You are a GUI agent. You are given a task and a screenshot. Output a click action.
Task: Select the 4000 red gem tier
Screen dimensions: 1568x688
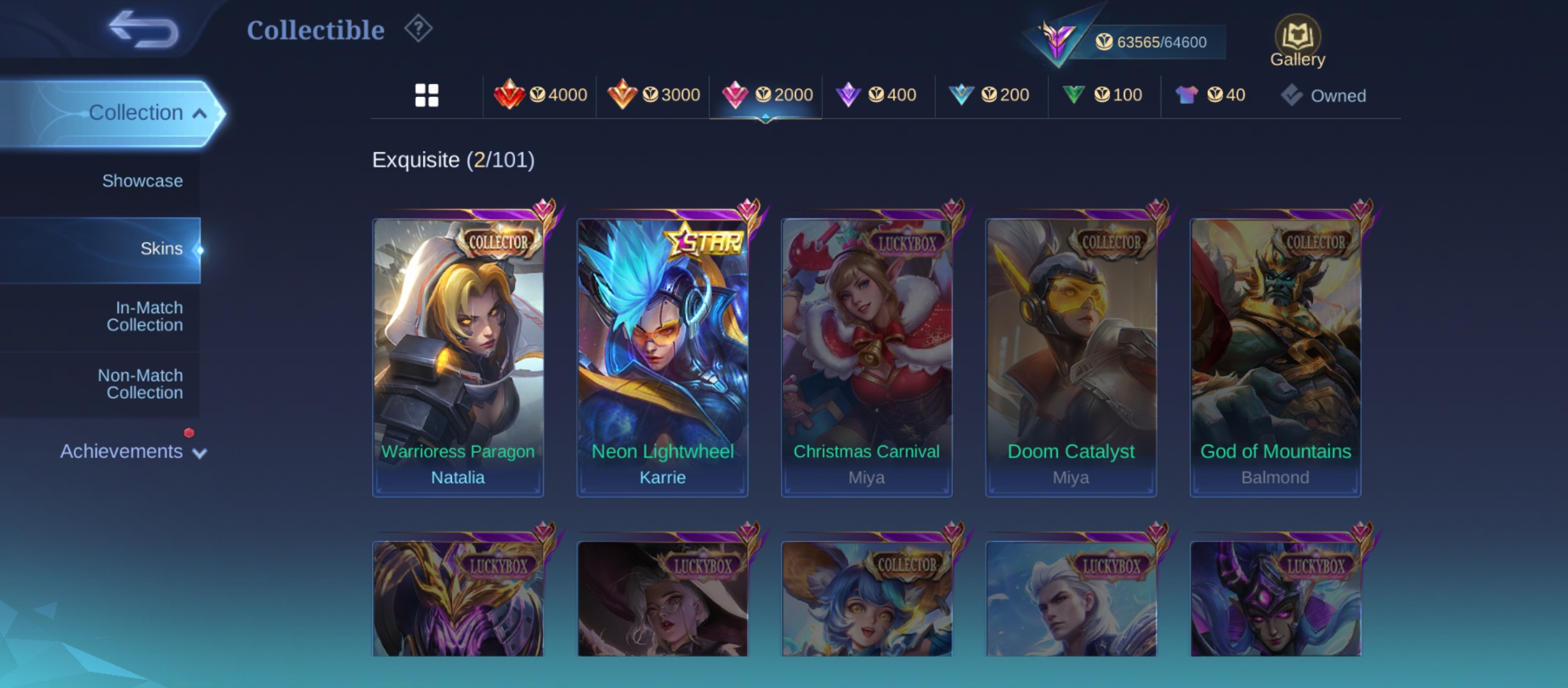pyautogui.click(x=541, y=95)
